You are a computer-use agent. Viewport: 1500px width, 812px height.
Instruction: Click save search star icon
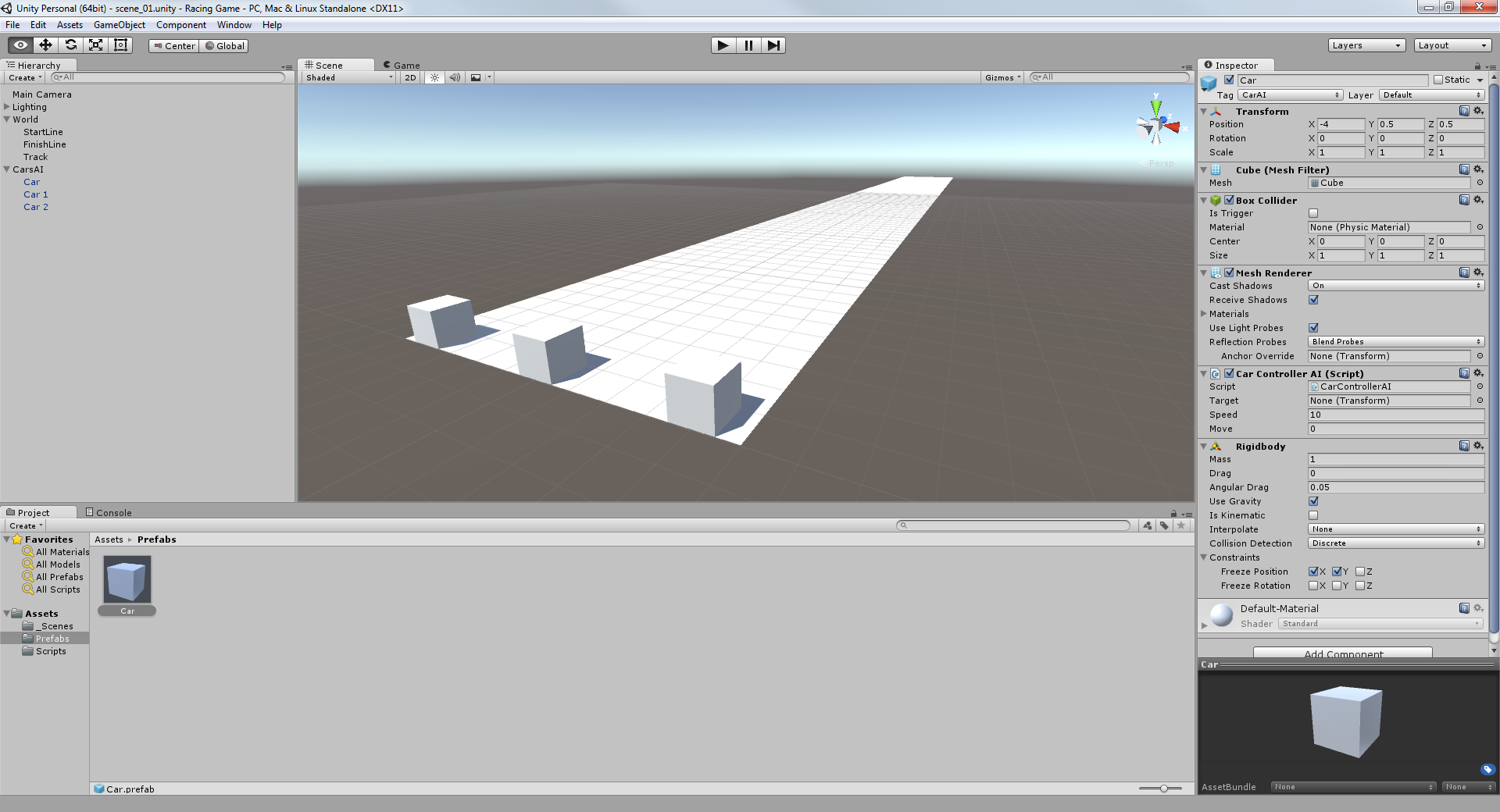[x=1181, y=525]
